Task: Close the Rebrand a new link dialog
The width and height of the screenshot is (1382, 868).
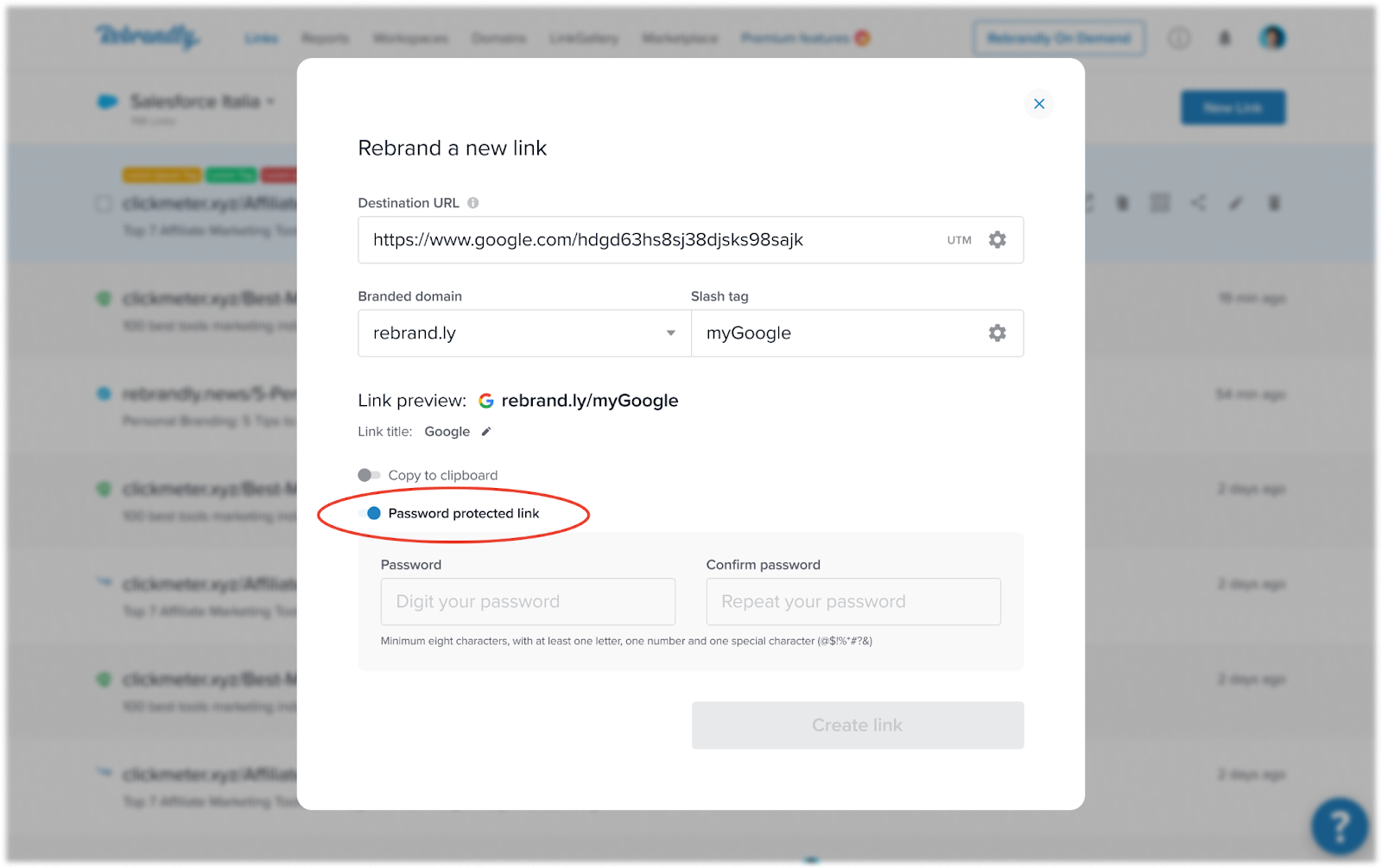Action: [x=1039, y=104]
